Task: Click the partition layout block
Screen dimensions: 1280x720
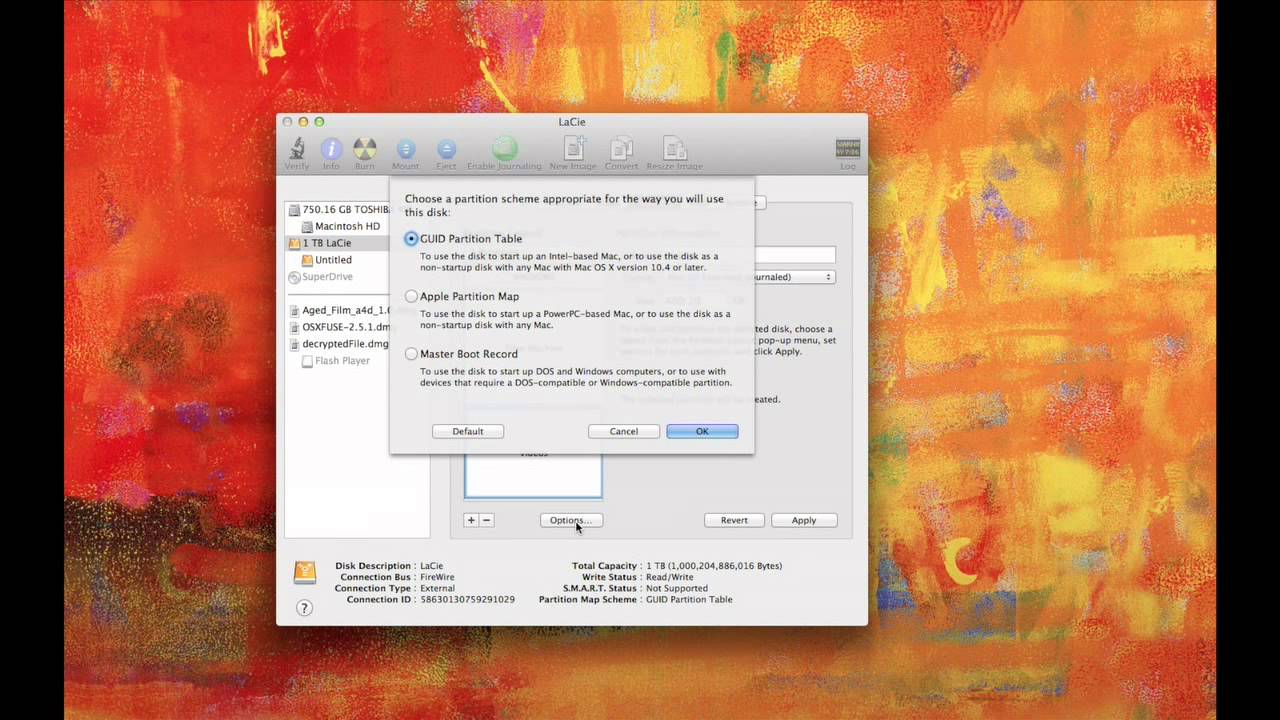Action: [533, 475]
